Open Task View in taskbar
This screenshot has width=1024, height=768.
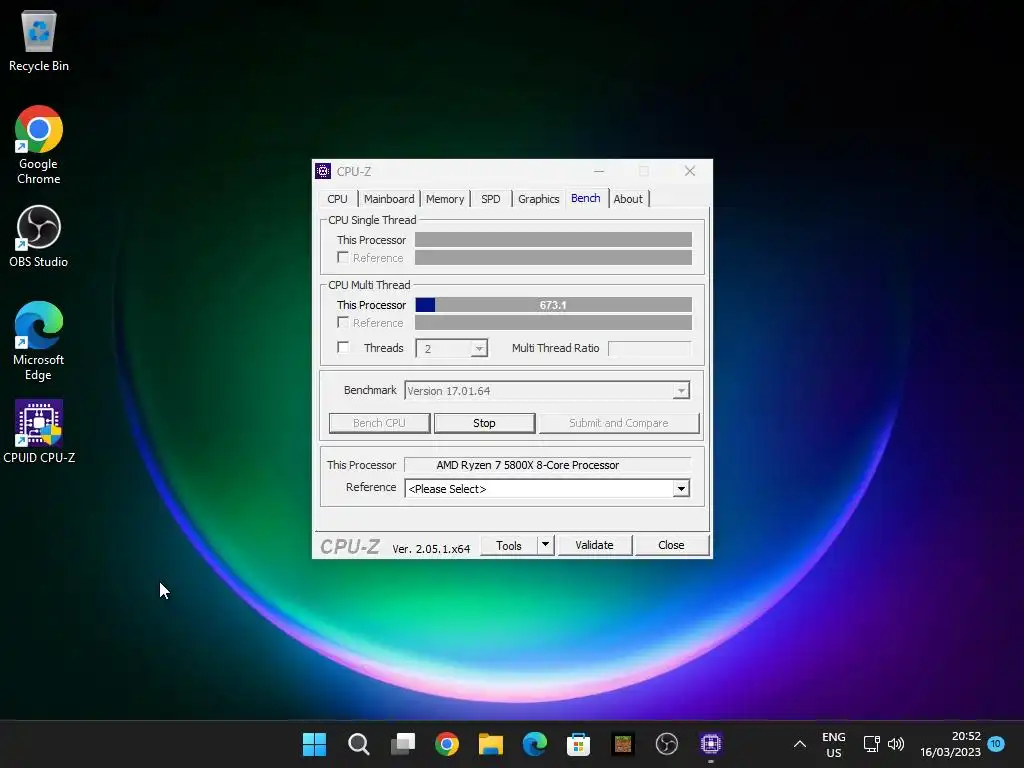point(403,744)
